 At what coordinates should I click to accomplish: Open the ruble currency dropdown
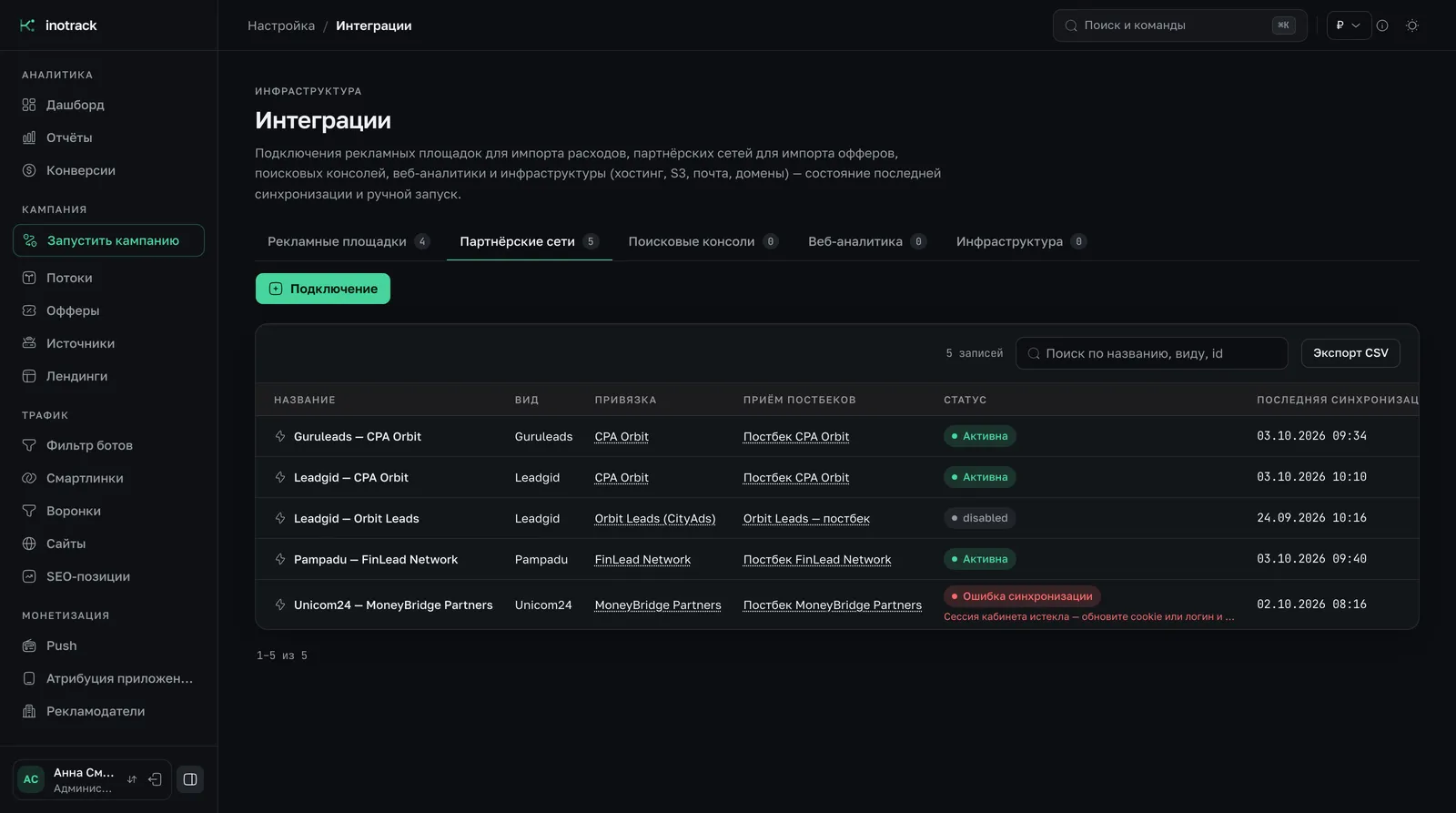point(1349,25)
